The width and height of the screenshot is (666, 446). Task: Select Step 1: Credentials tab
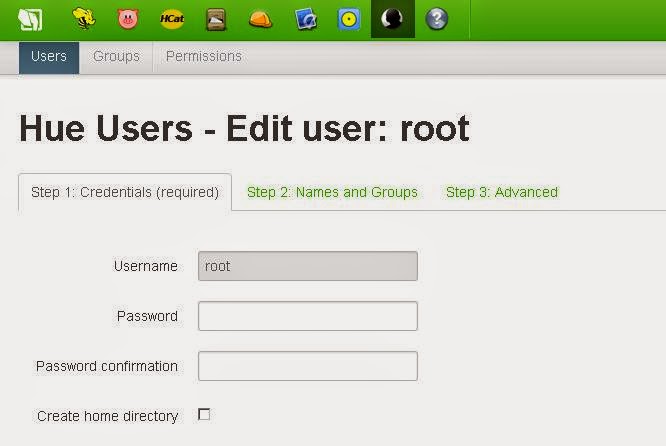click(125, 192)
